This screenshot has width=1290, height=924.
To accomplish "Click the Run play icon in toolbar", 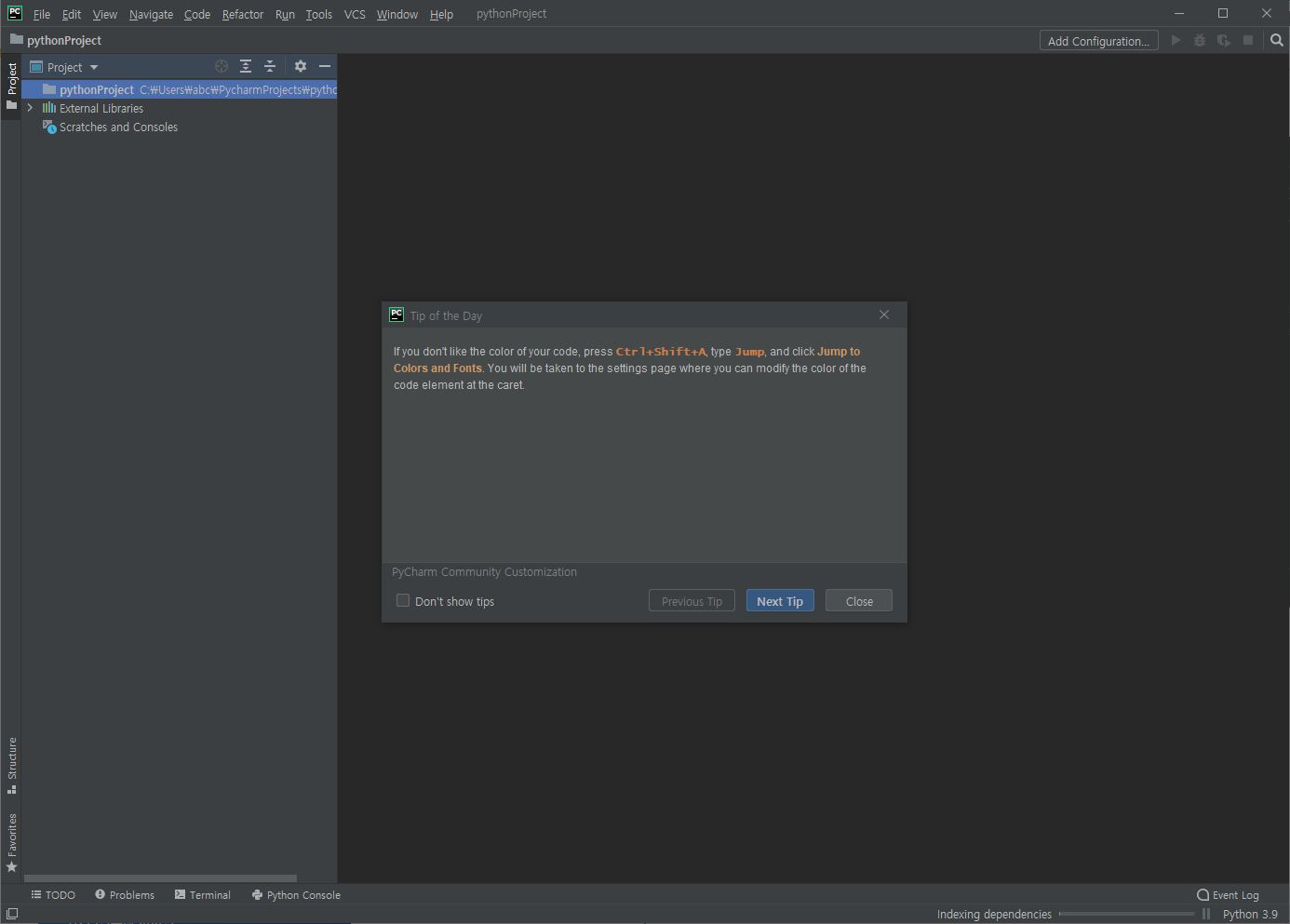I will [1176, 40].
